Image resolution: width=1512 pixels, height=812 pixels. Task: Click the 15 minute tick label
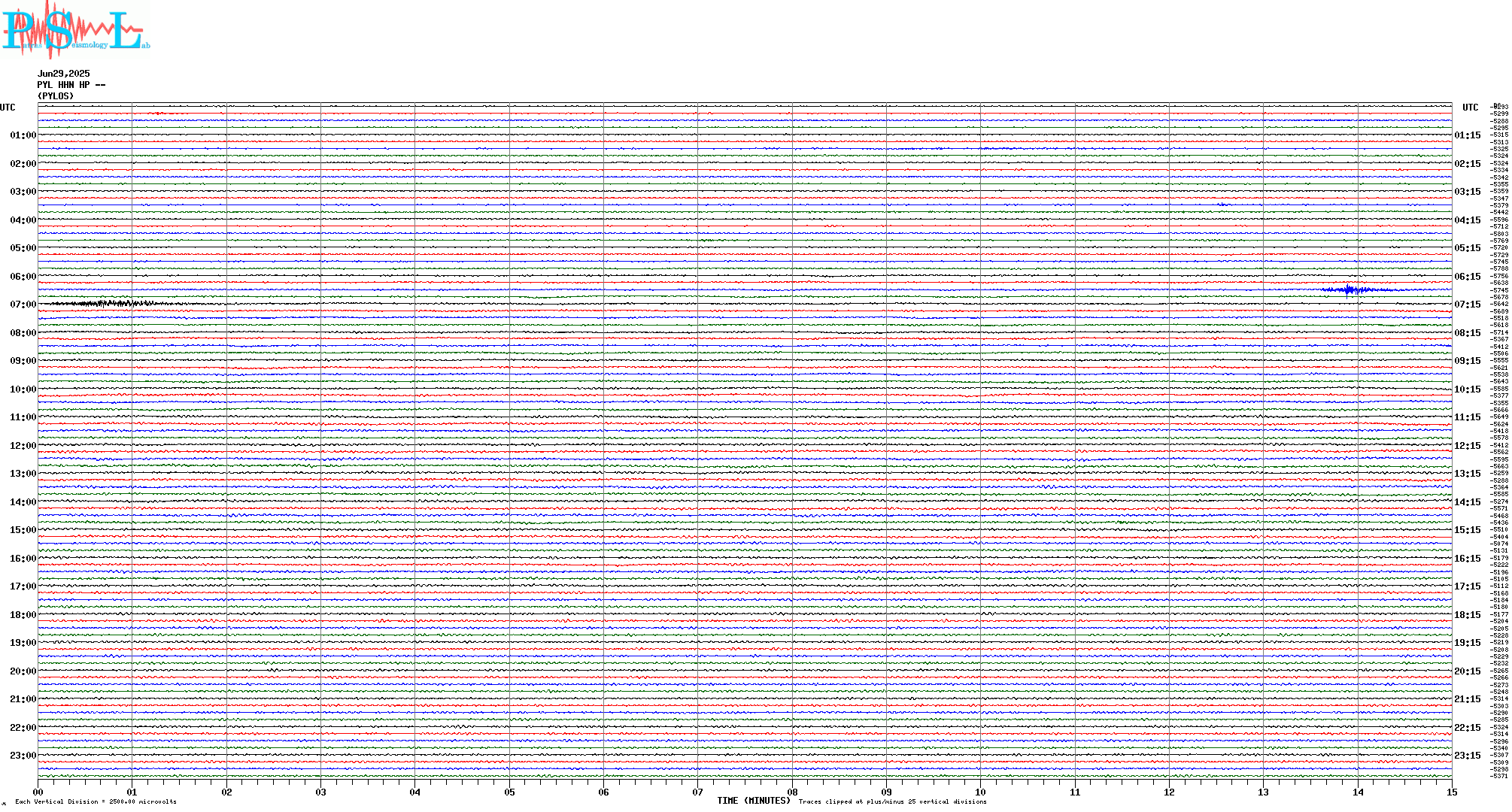point(1452,792)
